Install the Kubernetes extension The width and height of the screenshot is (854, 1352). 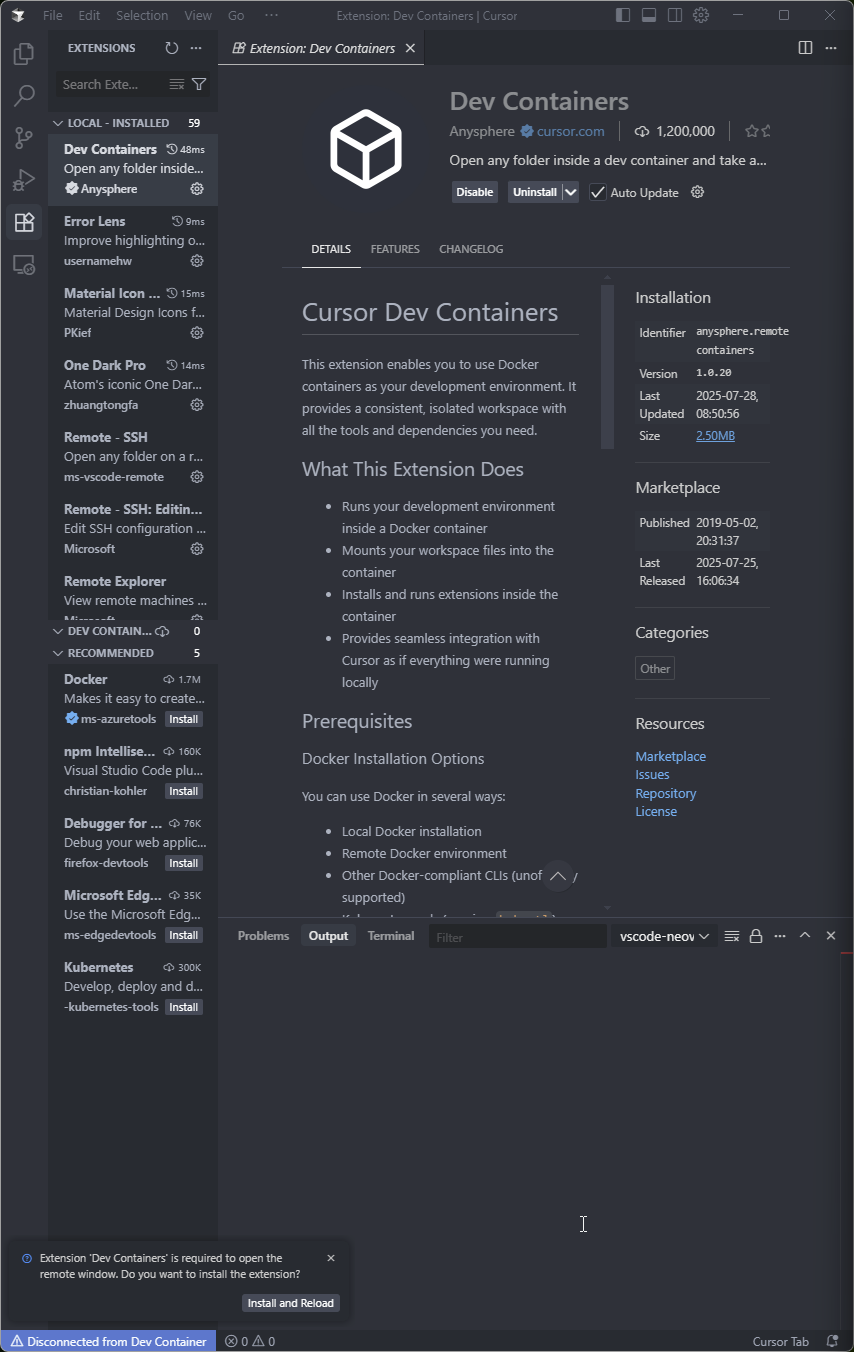(x=184, y=1007)
